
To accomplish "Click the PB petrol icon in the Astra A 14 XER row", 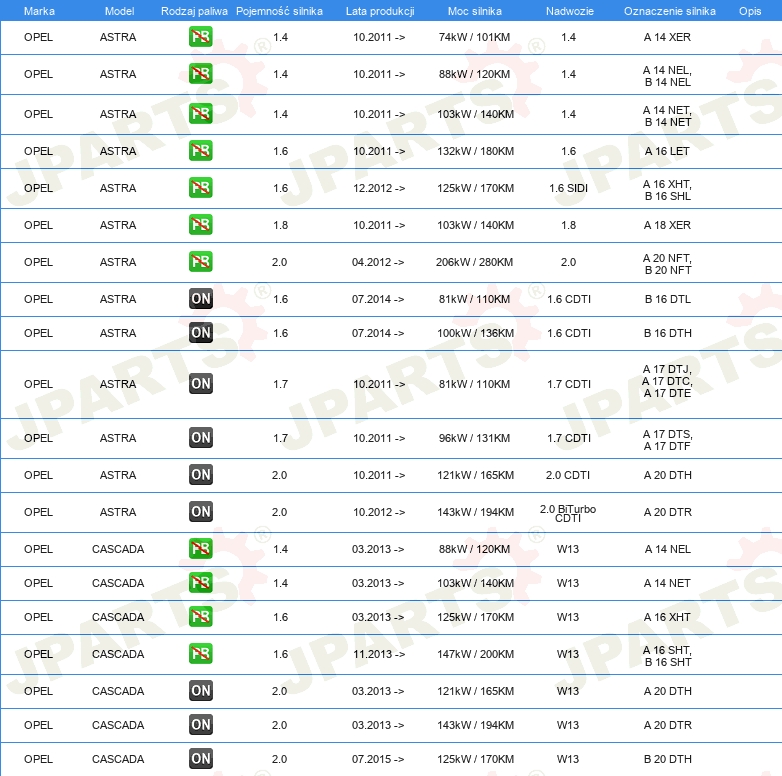I will 200,37.
